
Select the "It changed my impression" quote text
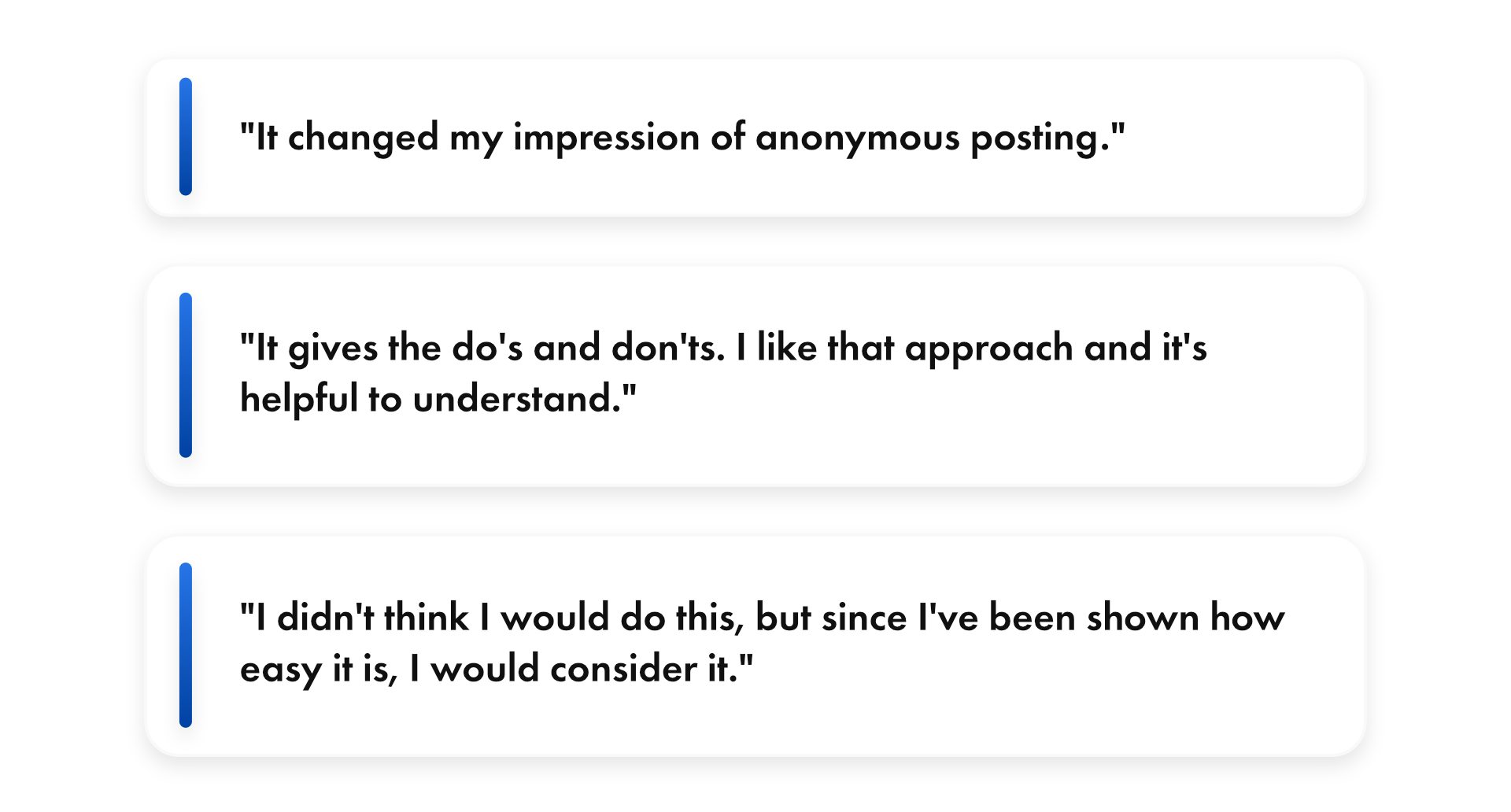click(682, 138)
